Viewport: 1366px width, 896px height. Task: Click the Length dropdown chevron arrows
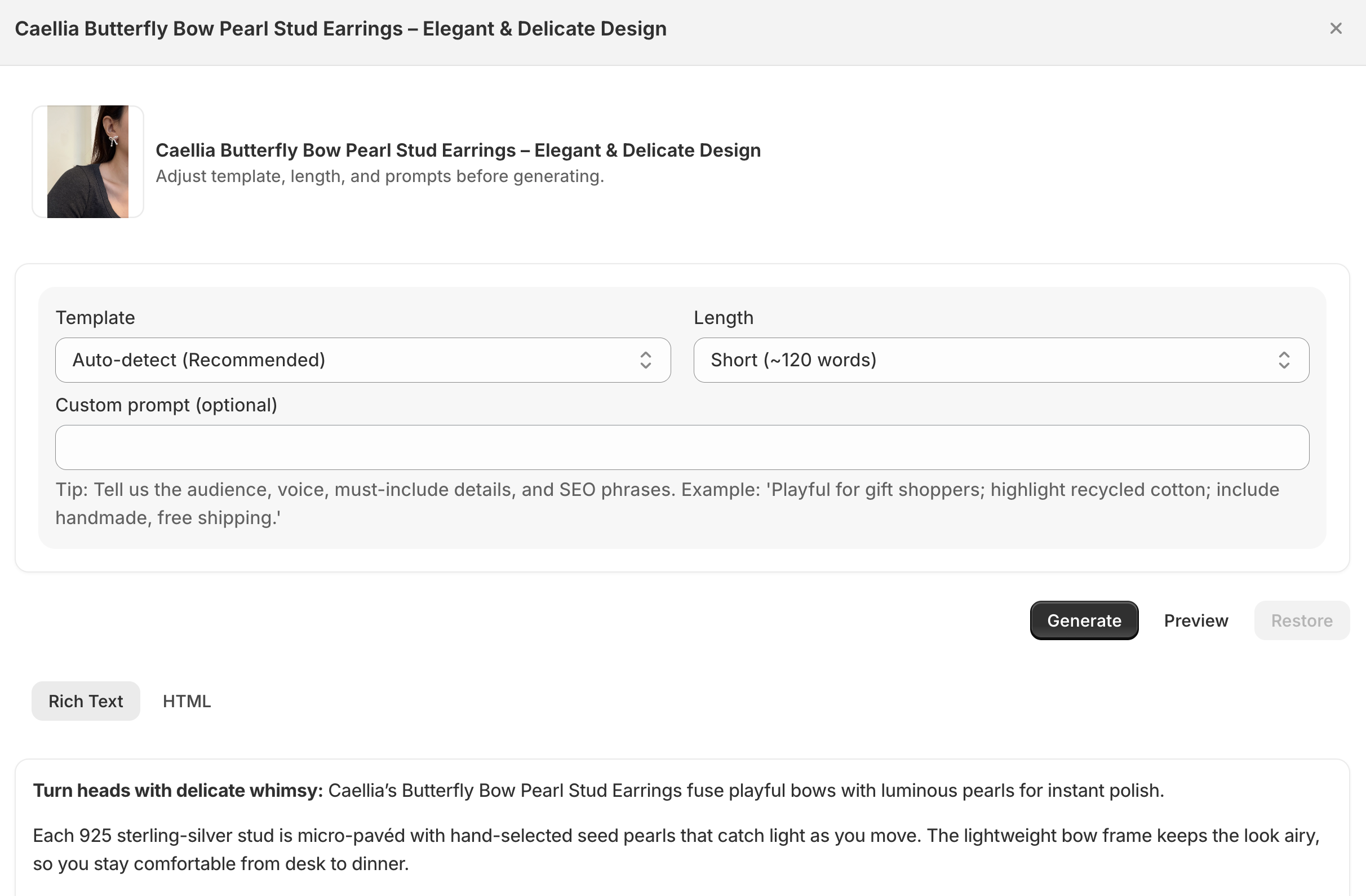(x=1284, y=360)
